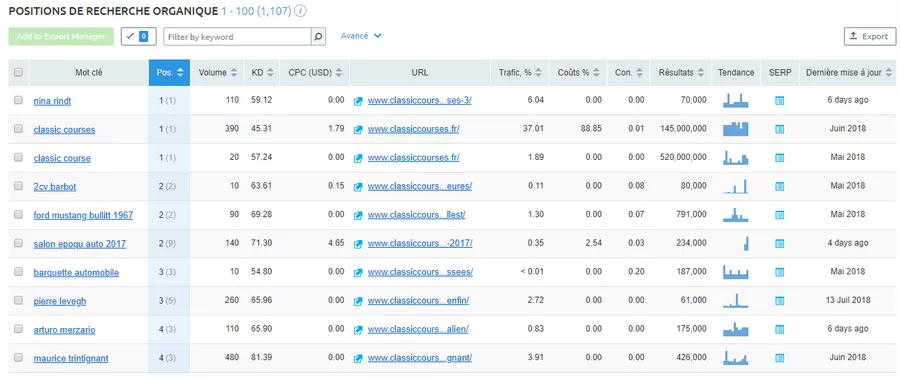The image size is (900, 377).
Task: Check the salon epoqu auto 2017 checkbox
Action: [x=18, y=243]
